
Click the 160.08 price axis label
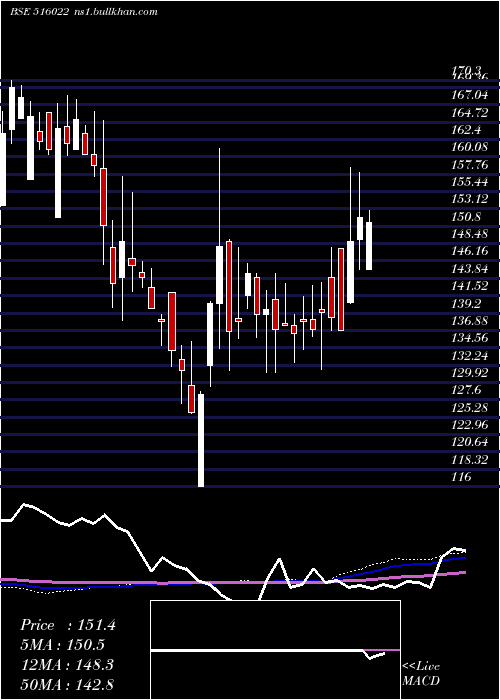pyautogui.click(x=469, y=147)
